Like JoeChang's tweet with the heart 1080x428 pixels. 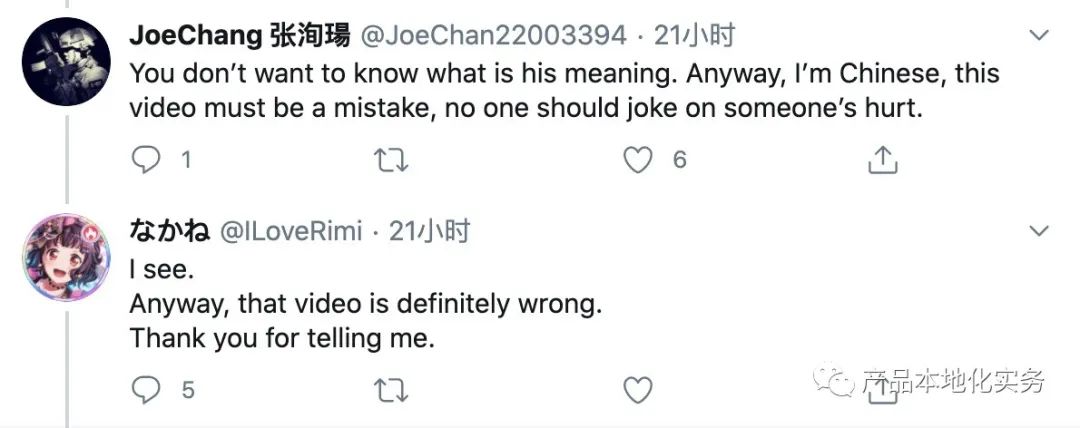tap(637, 159)
